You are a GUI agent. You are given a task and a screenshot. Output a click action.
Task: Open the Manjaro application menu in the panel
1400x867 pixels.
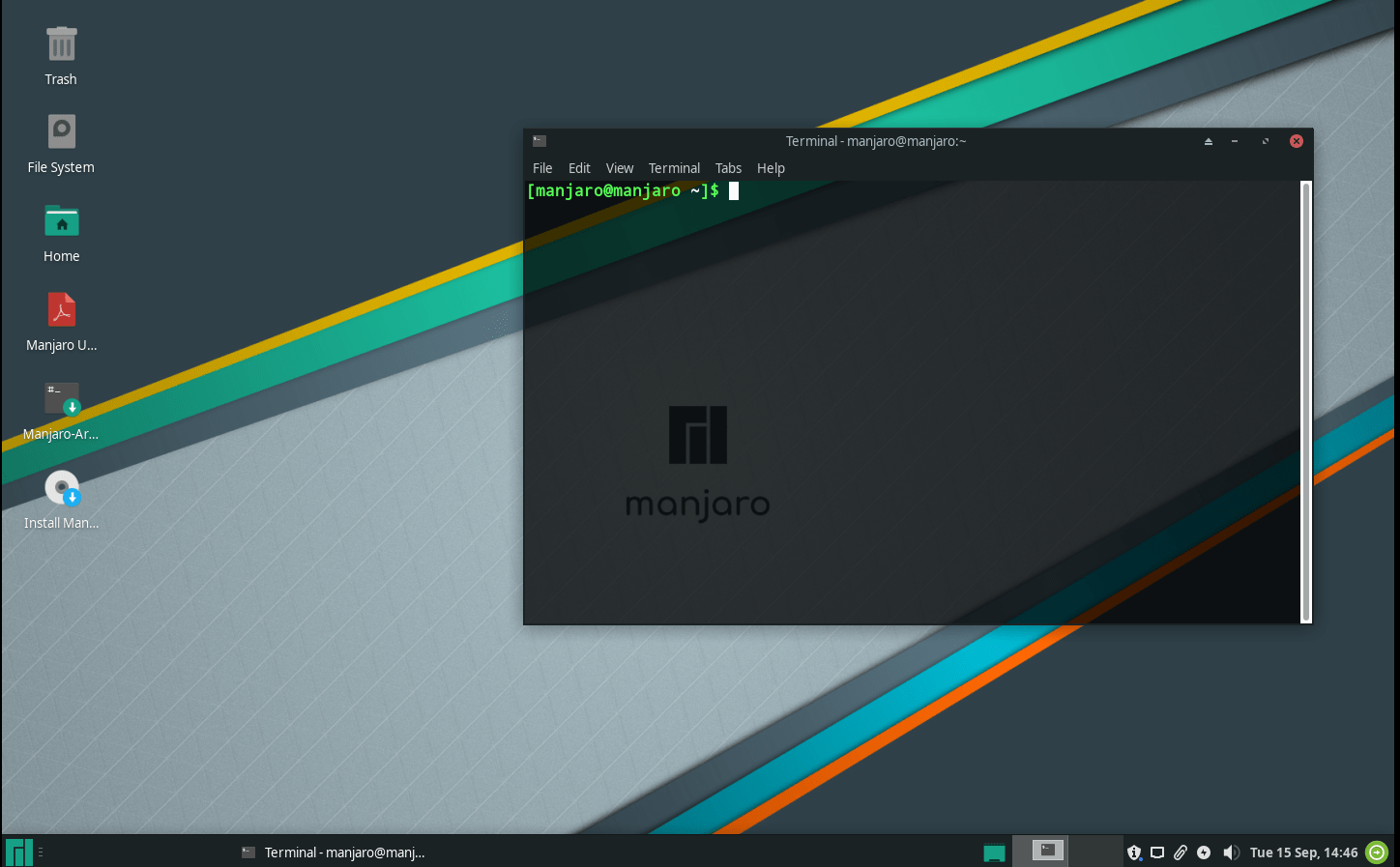point(18,852)
